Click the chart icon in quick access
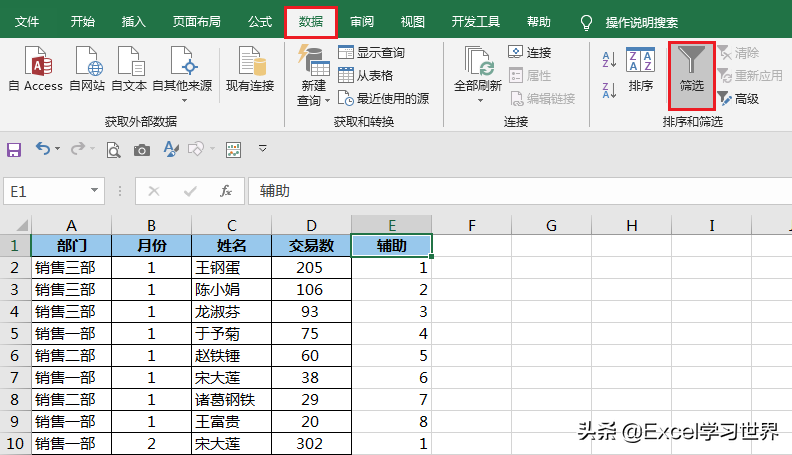The image size is (792, 455). pos(233,149)
